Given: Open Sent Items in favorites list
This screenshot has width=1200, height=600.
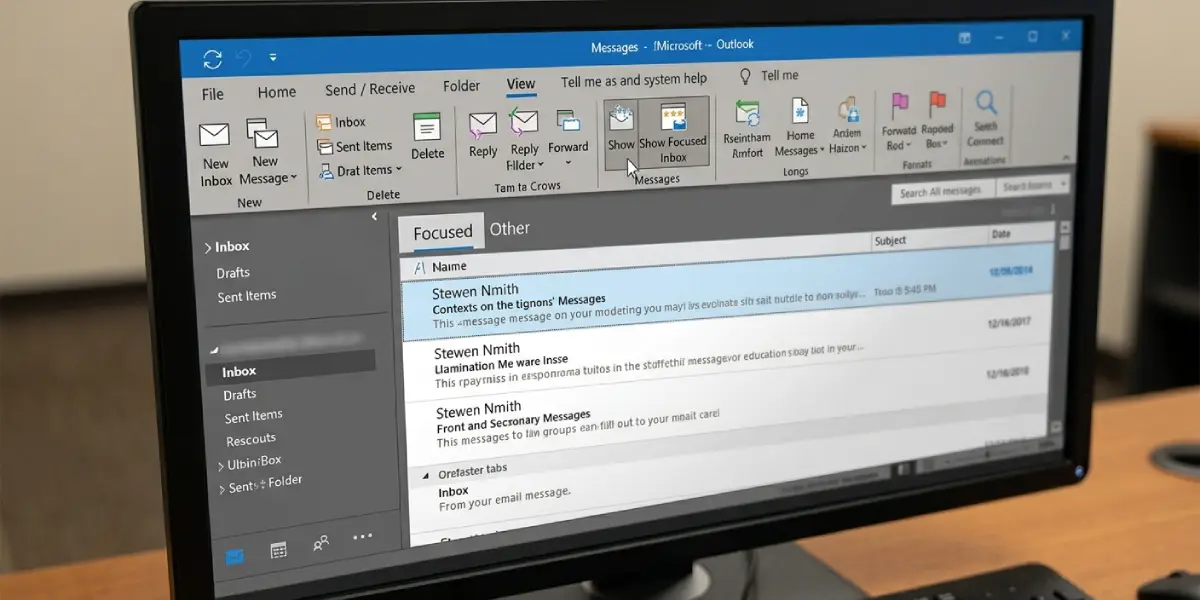Looking at the screenshot, I should pos(246,296).
